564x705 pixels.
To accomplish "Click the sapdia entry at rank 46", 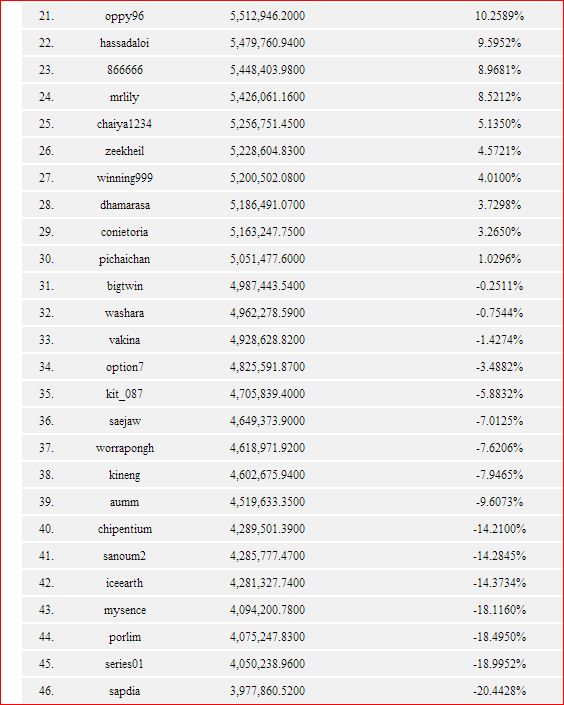I will point(125,691).
